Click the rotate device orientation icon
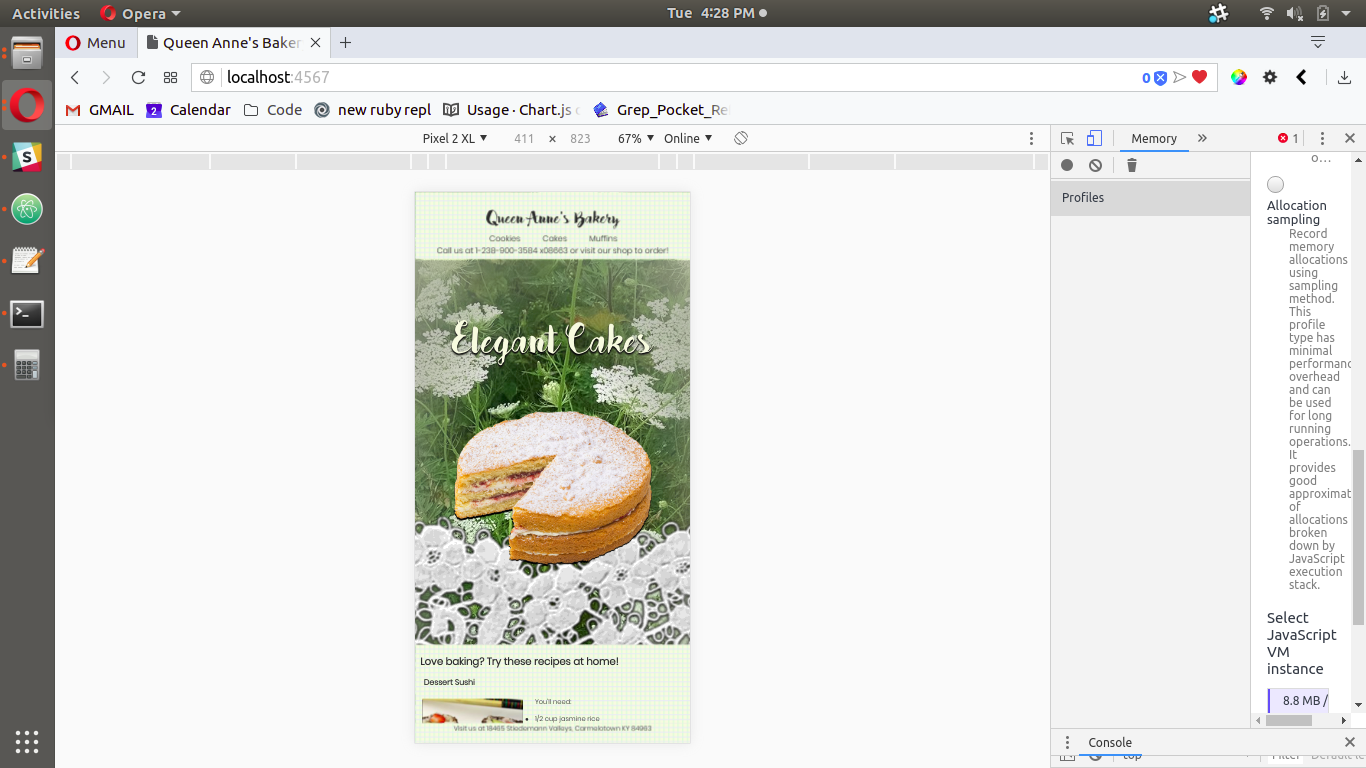1366x768 pixels. click(x=741, y=138)
